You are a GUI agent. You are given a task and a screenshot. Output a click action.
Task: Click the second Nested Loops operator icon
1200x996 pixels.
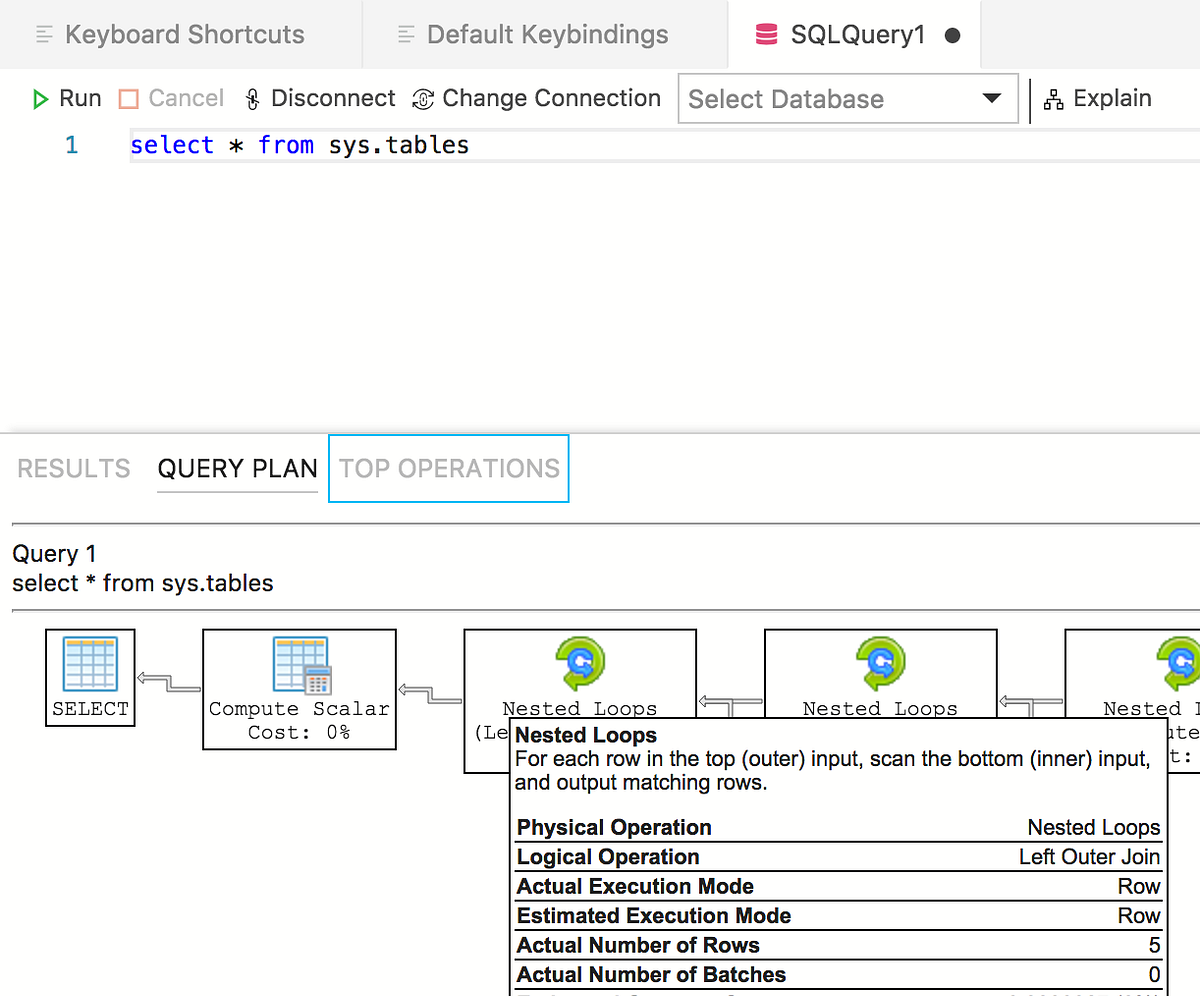(880, 663)
